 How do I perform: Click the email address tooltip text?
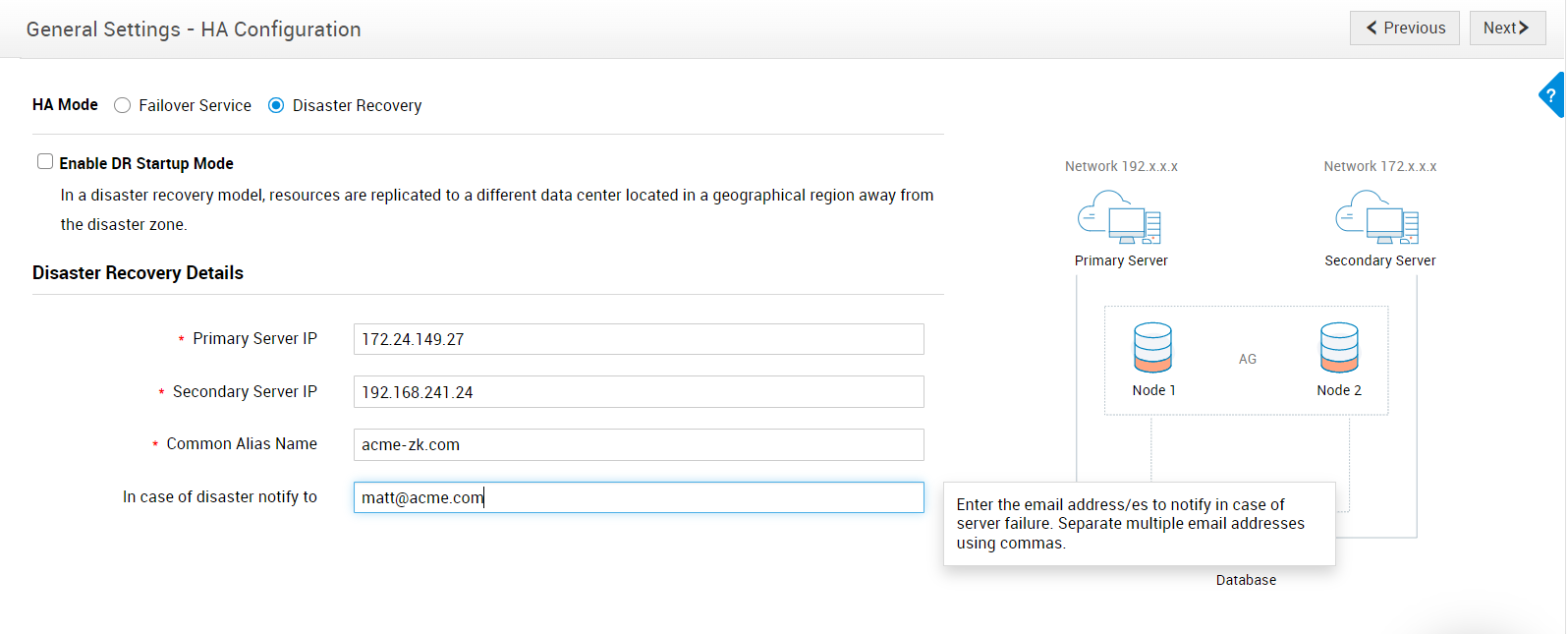tap(1130, 524)
